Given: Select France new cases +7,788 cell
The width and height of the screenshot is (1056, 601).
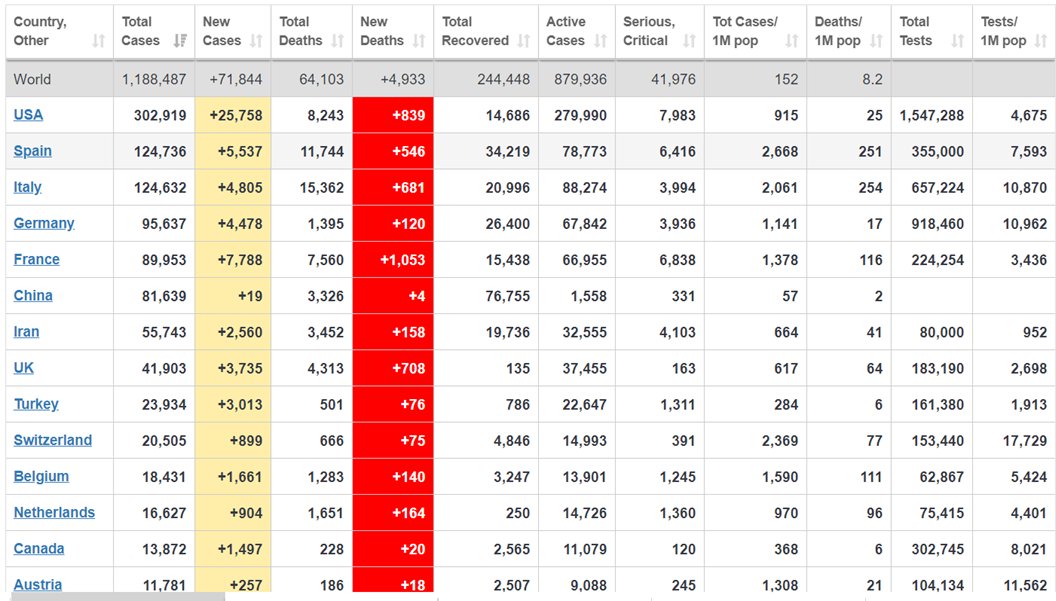Looking at the screenshot, I should point(233,260).
